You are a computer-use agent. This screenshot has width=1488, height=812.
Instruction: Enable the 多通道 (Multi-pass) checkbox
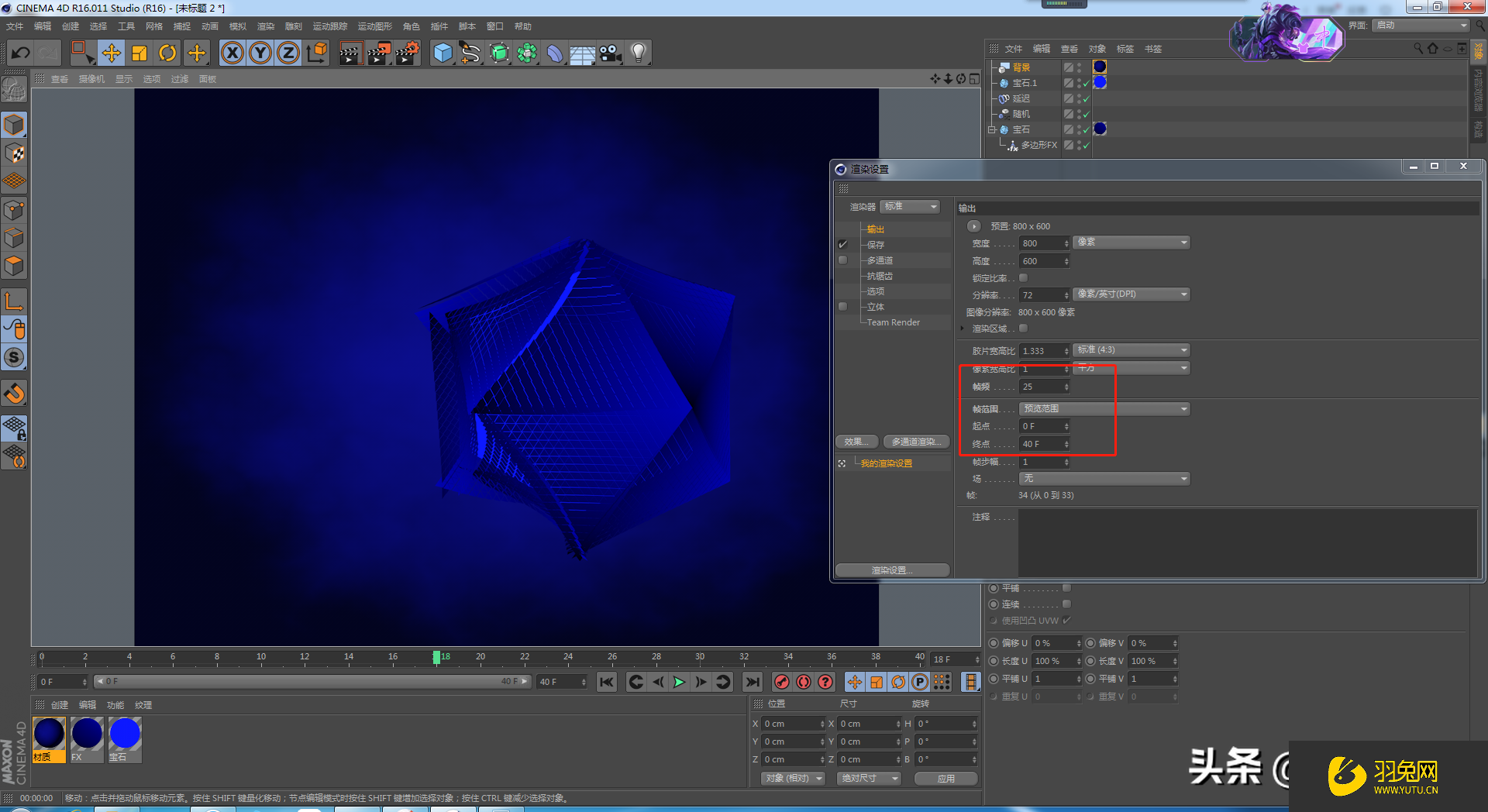click(842, 260)
